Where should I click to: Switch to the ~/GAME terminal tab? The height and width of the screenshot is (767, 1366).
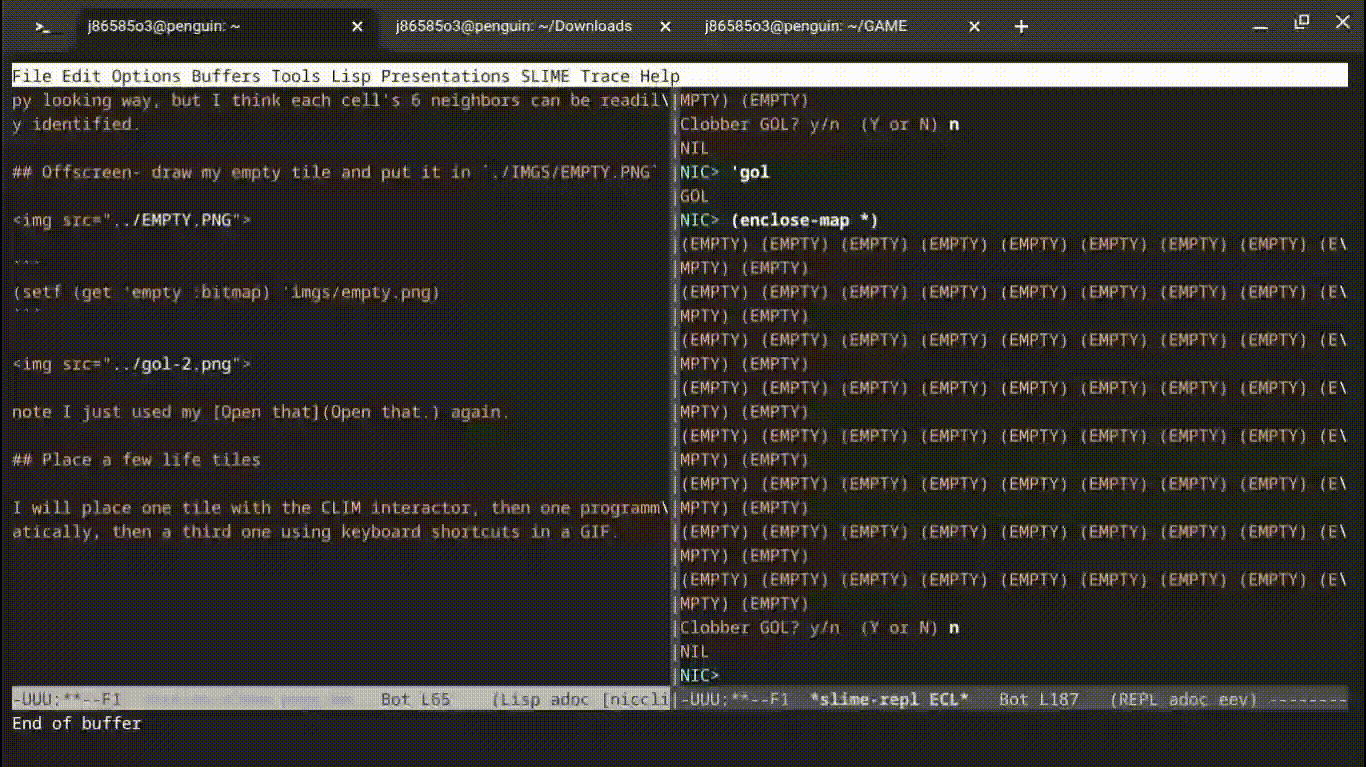click(x=805, y=27)
